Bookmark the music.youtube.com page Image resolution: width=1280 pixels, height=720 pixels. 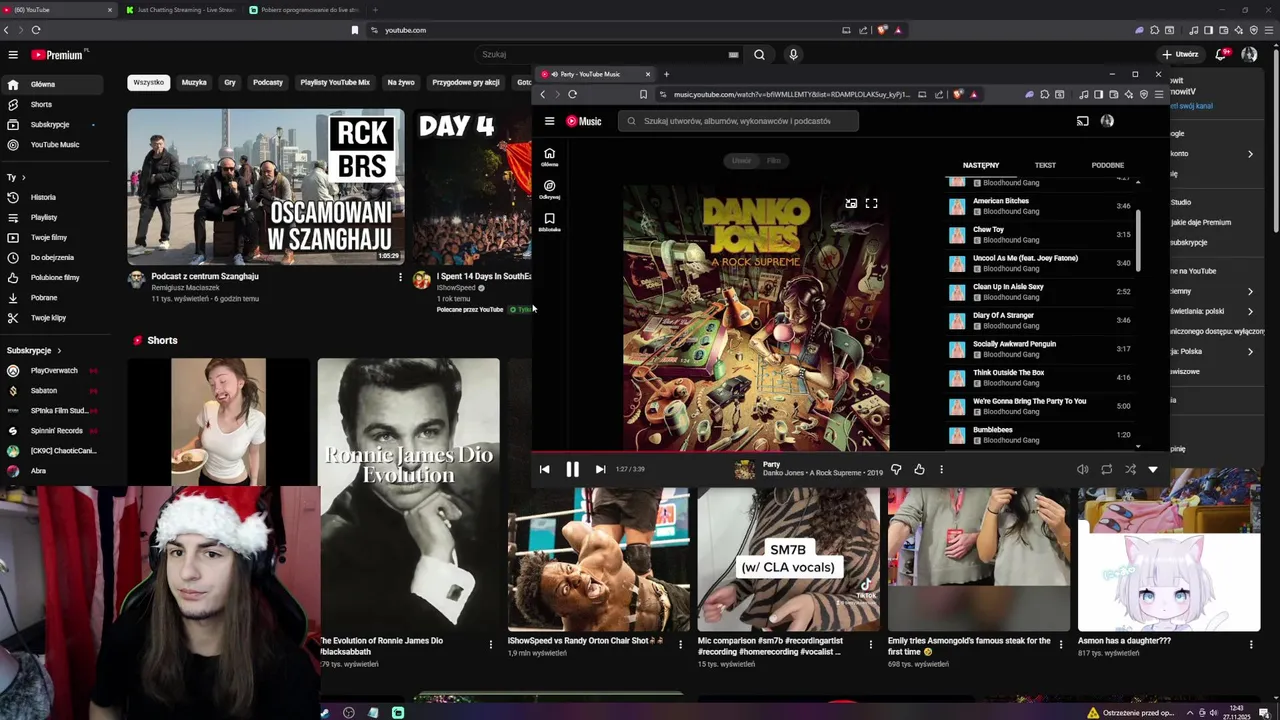click(643, 94)
